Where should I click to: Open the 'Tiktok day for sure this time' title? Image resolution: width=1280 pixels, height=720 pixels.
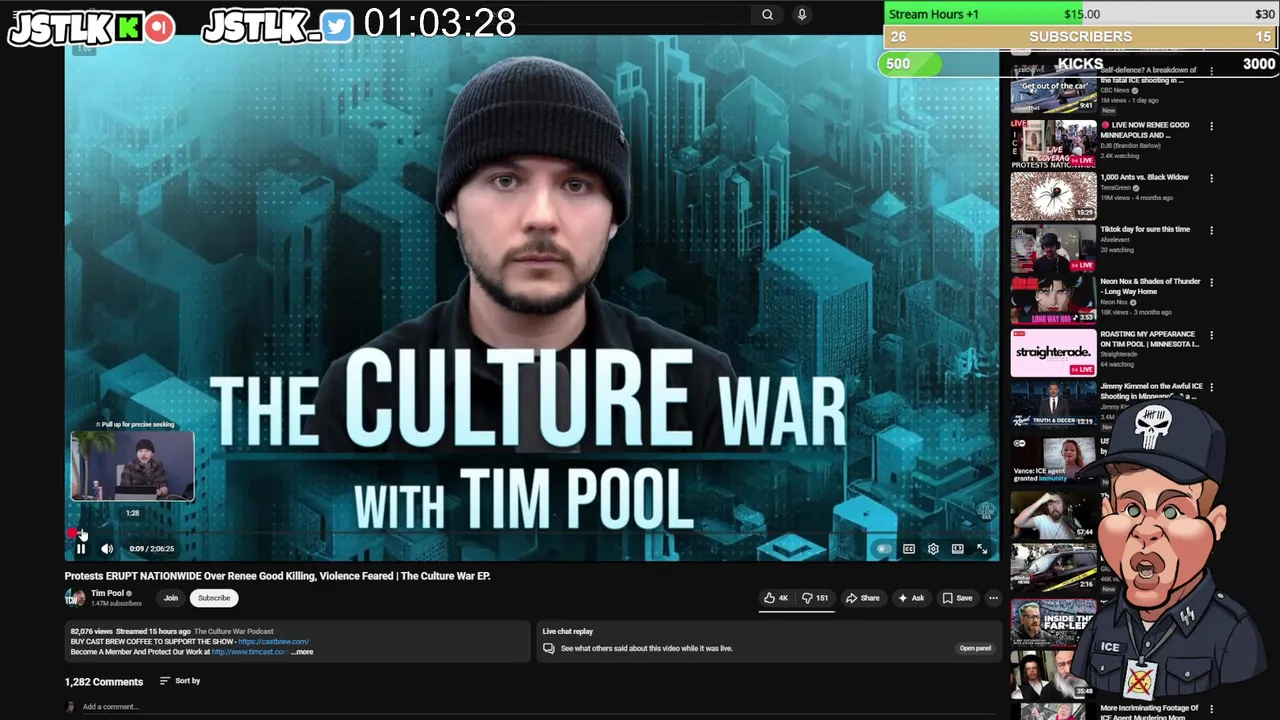point(1145,229)
